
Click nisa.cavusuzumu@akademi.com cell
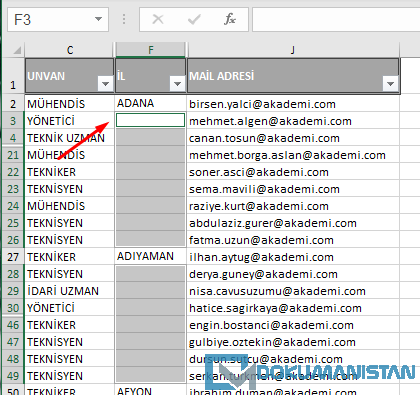pos(293,291)
